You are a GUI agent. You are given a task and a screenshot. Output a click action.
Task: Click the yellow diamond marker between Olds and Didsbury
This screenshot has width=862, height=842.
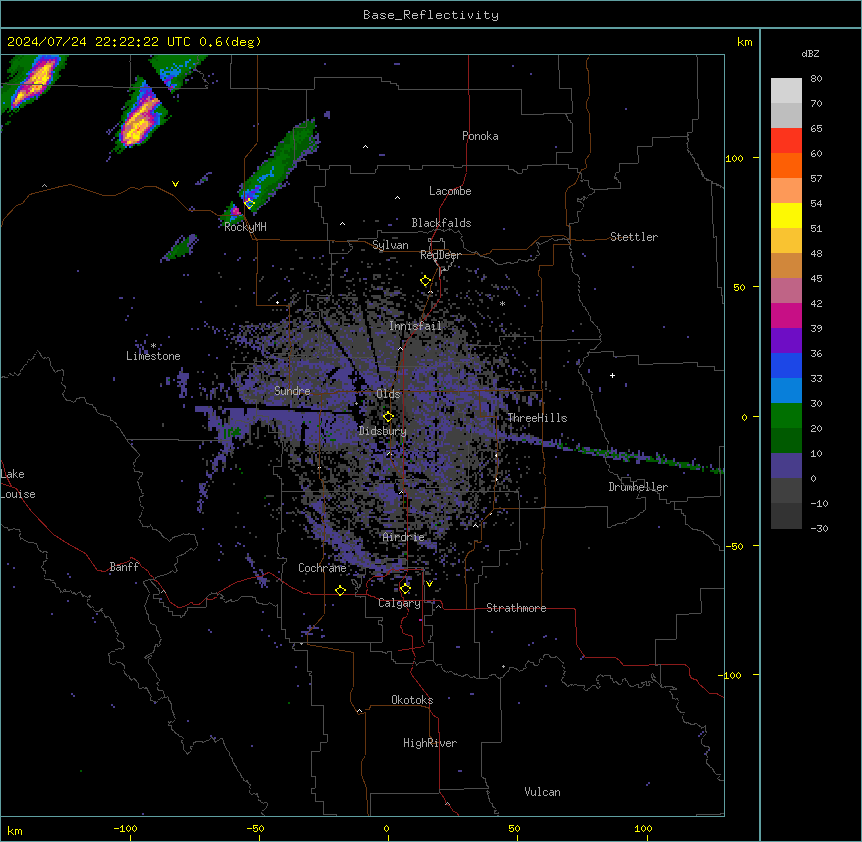[388, 417]
